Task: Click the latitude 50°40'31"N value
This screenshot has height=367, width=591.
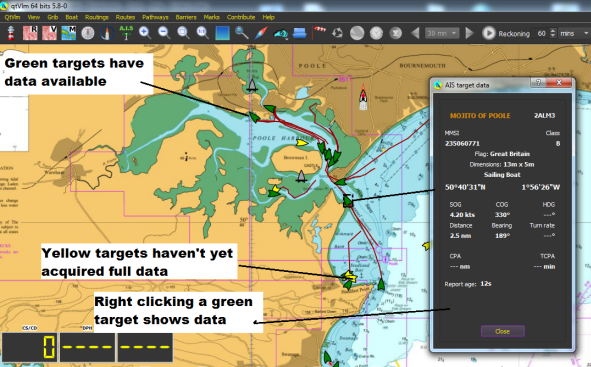Action: coord(465,187)
